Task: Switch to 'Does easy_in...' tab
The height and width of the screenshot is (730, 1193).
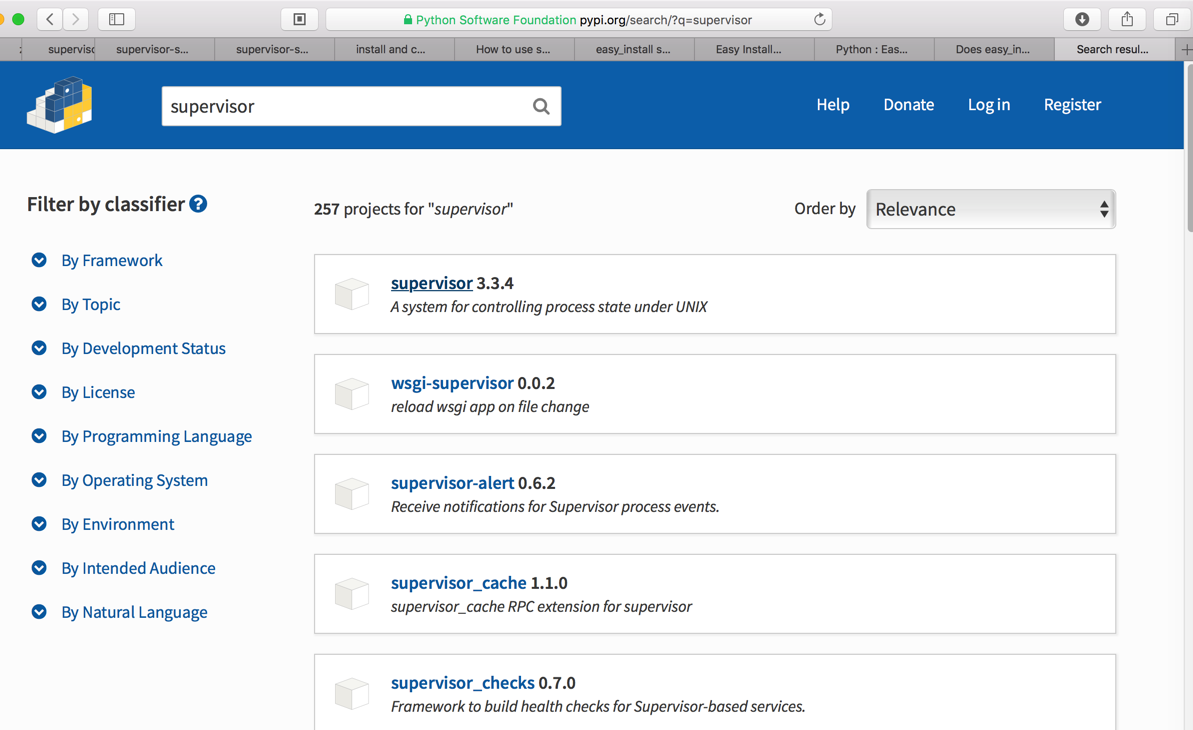Action: [994, 49]
